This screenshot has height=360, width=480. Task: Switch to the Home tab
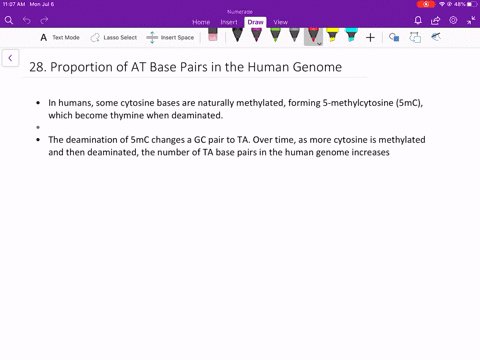coord(201,22)
